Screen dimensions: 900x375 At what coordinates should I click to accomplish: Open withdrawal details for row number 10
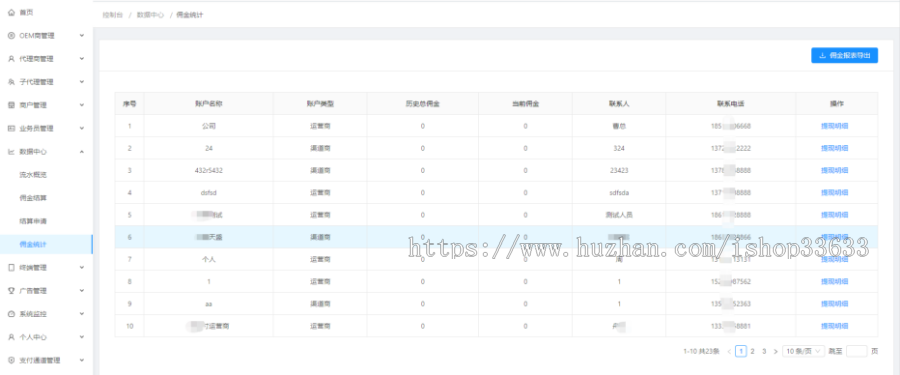835,326
